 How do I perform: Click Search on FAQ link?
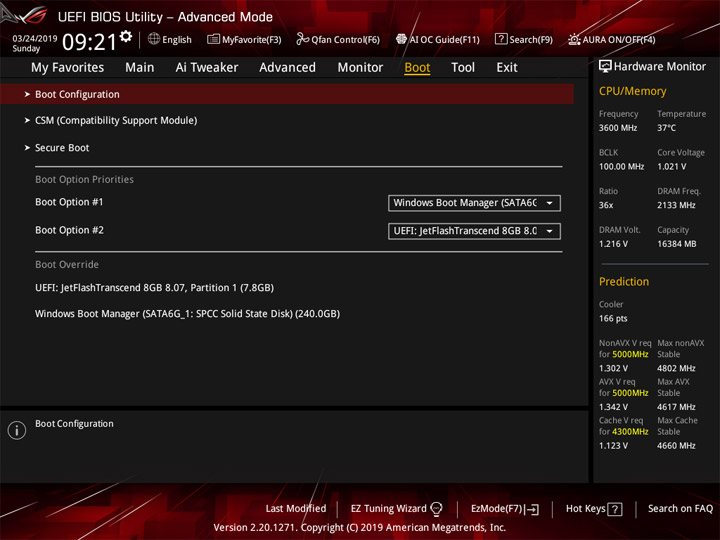coord(681,509)
